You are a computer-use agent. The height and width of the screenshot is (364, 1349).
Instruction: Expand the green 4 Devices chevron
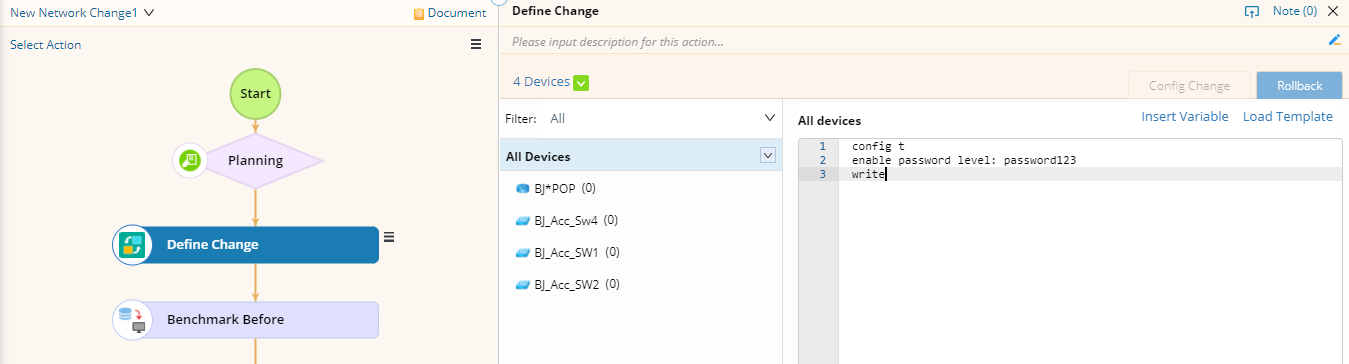pyautogui.click(x=581, y=82)
